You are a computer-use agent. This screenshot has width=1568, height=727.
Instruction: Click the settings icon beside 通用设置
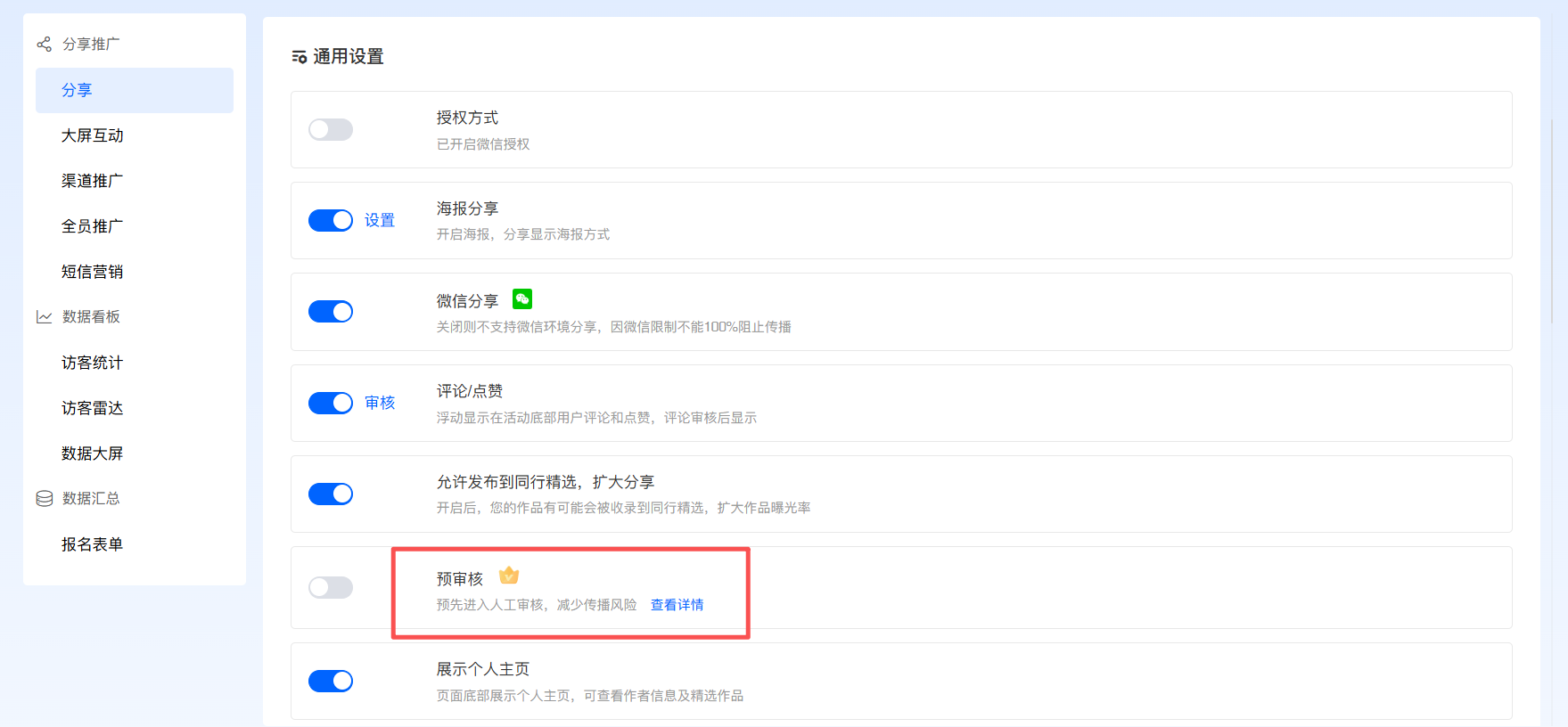coord(300,57)
